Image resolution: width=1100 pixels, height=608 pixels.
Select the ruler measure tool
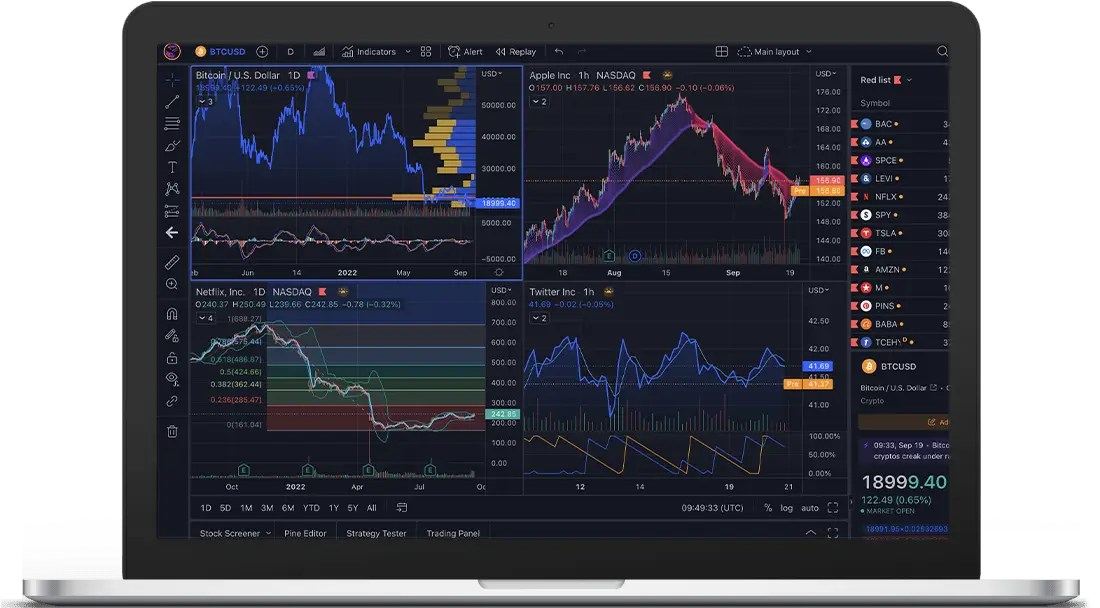(x=172, y=262)
